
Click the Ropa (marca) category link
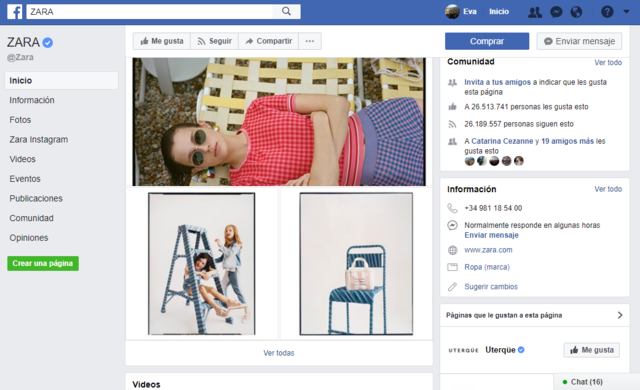(487, 267)
